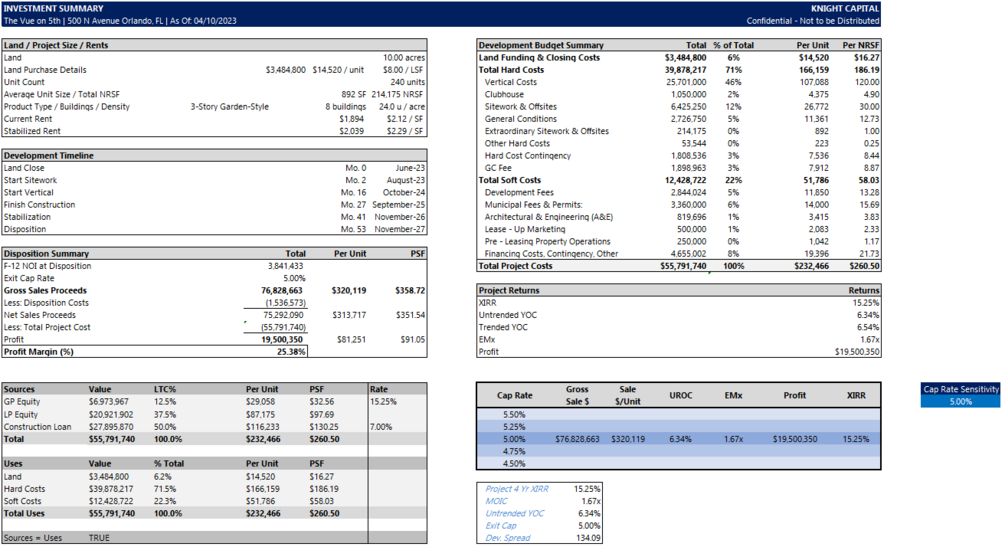The height and width of the screenshot is (547, 1005).
Task: Click the 3-Story Garden-Style product type
Action: [229, 106]
